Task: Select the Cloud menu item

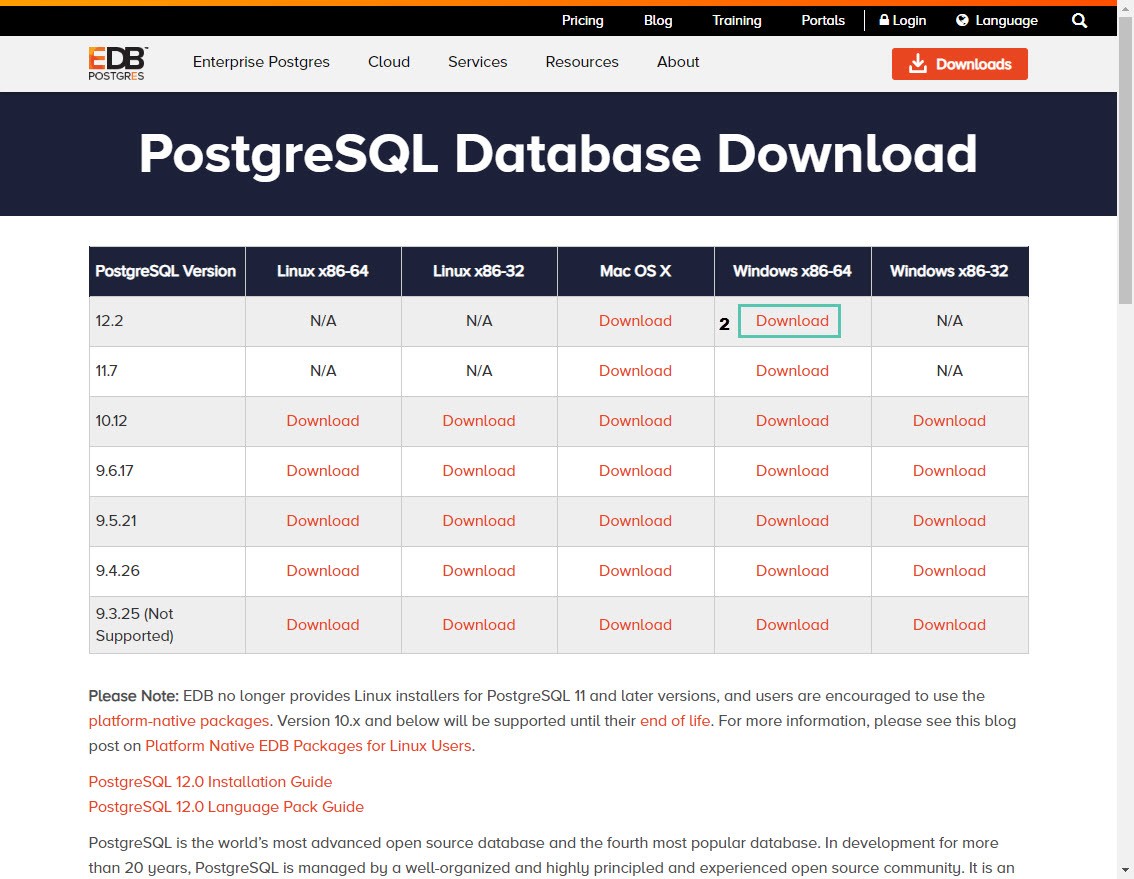Action: tap(389, 62)
